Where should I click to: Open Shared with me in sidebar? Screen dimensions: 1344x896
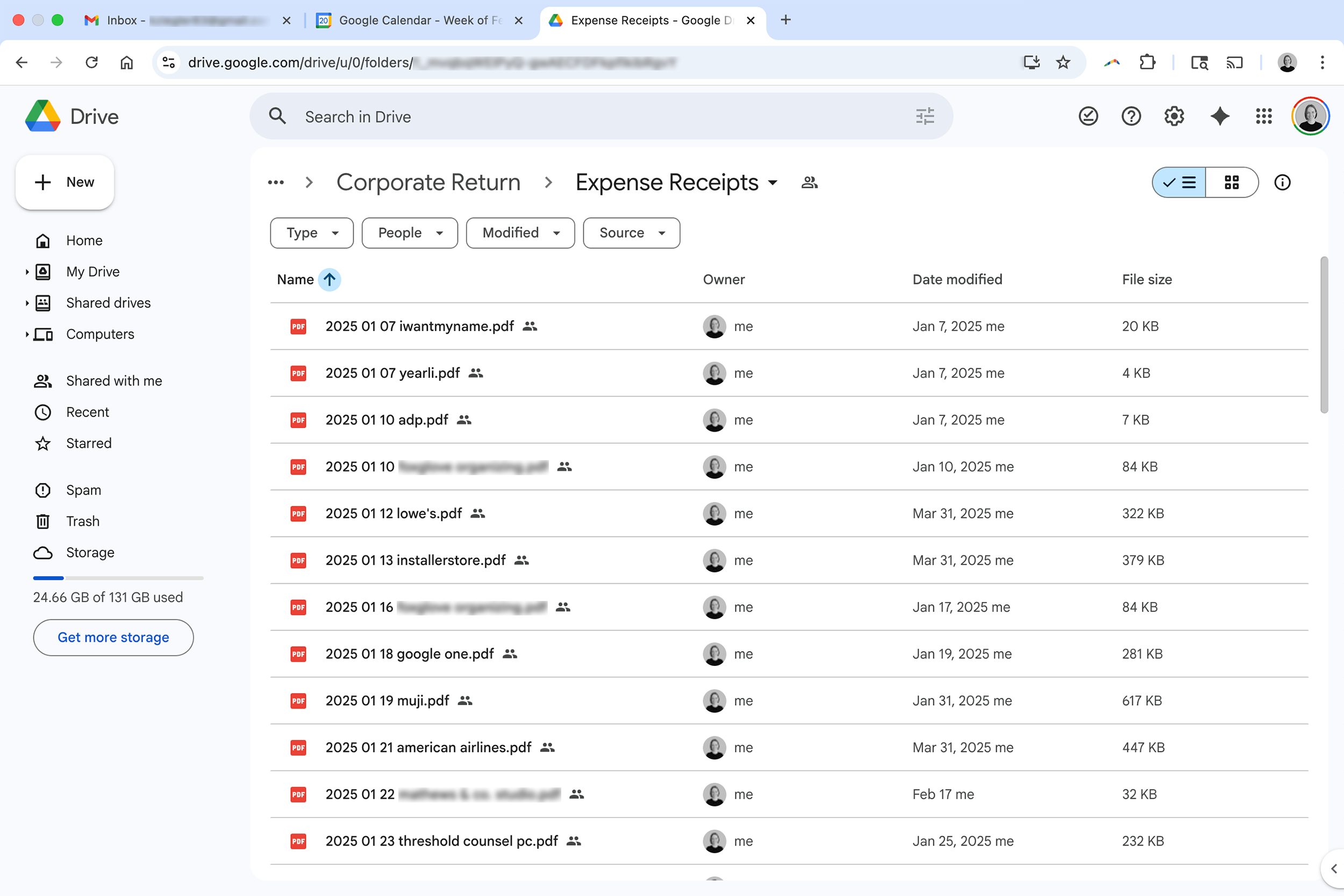pos(114,381)
